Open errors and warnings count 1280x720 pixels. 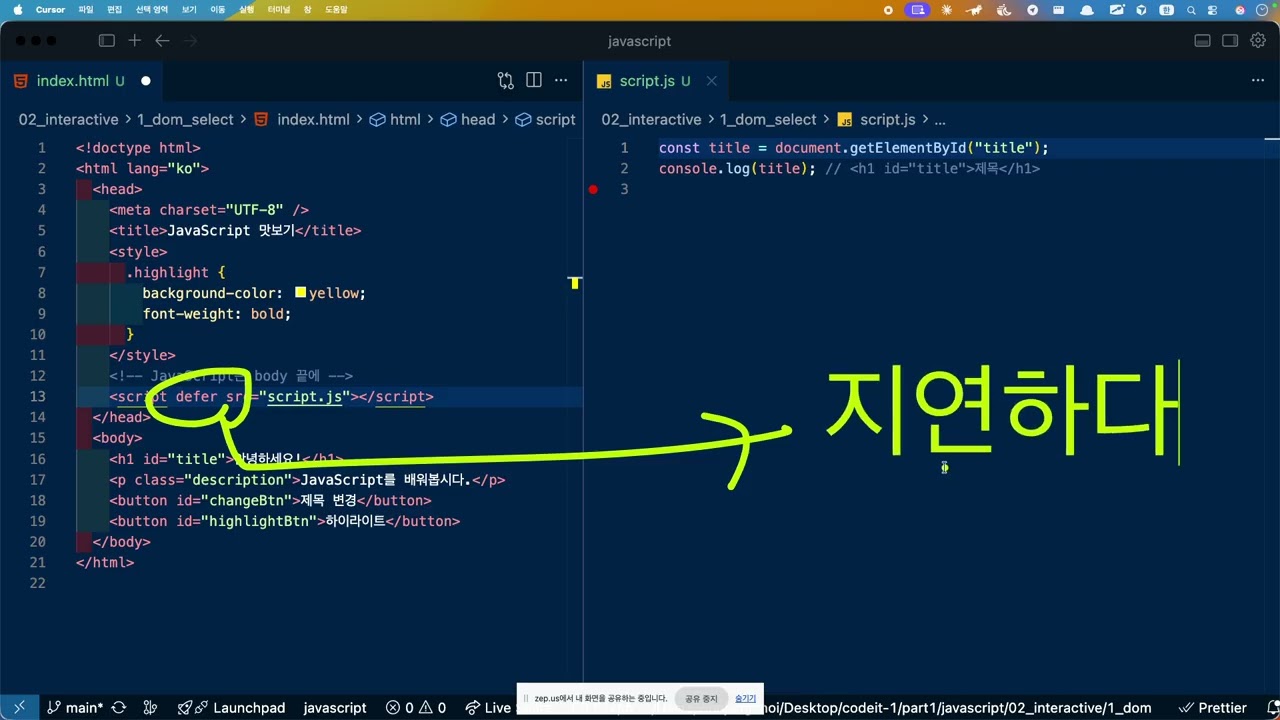click(416, 707)
